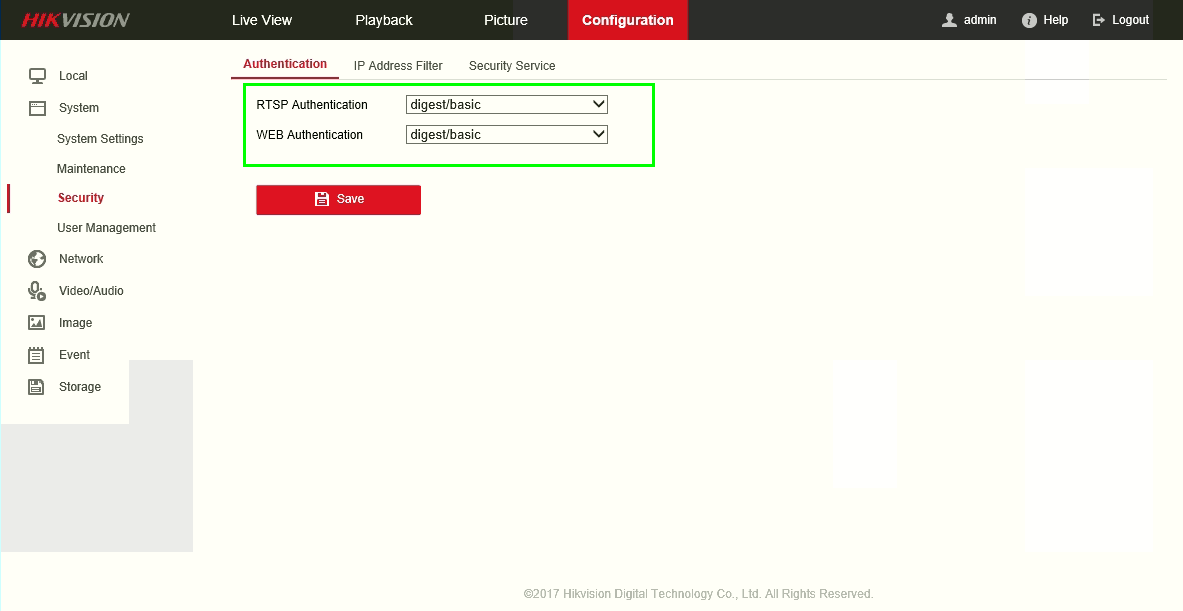The height and width of the screenshot is (611, 1183).
Task: Select User Management in the sidebar
Action: coord(106,227)
